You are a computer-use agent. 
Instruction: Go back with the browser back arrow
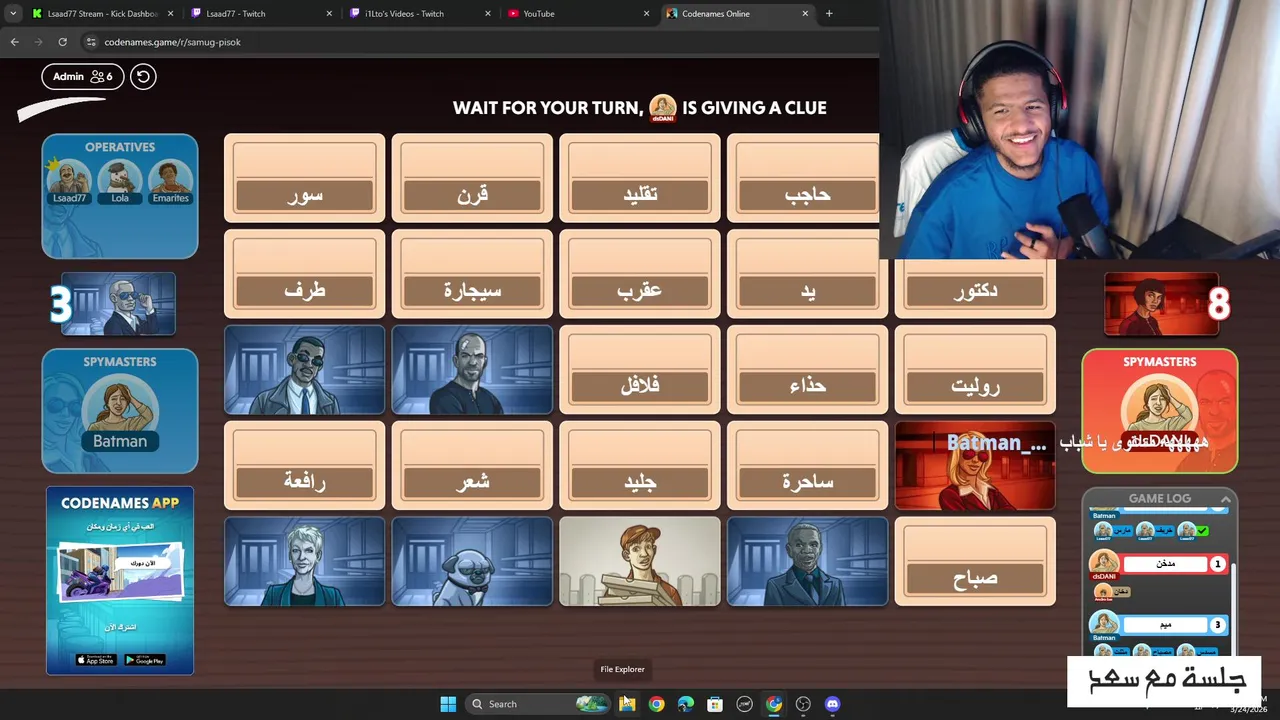point(14,42)
